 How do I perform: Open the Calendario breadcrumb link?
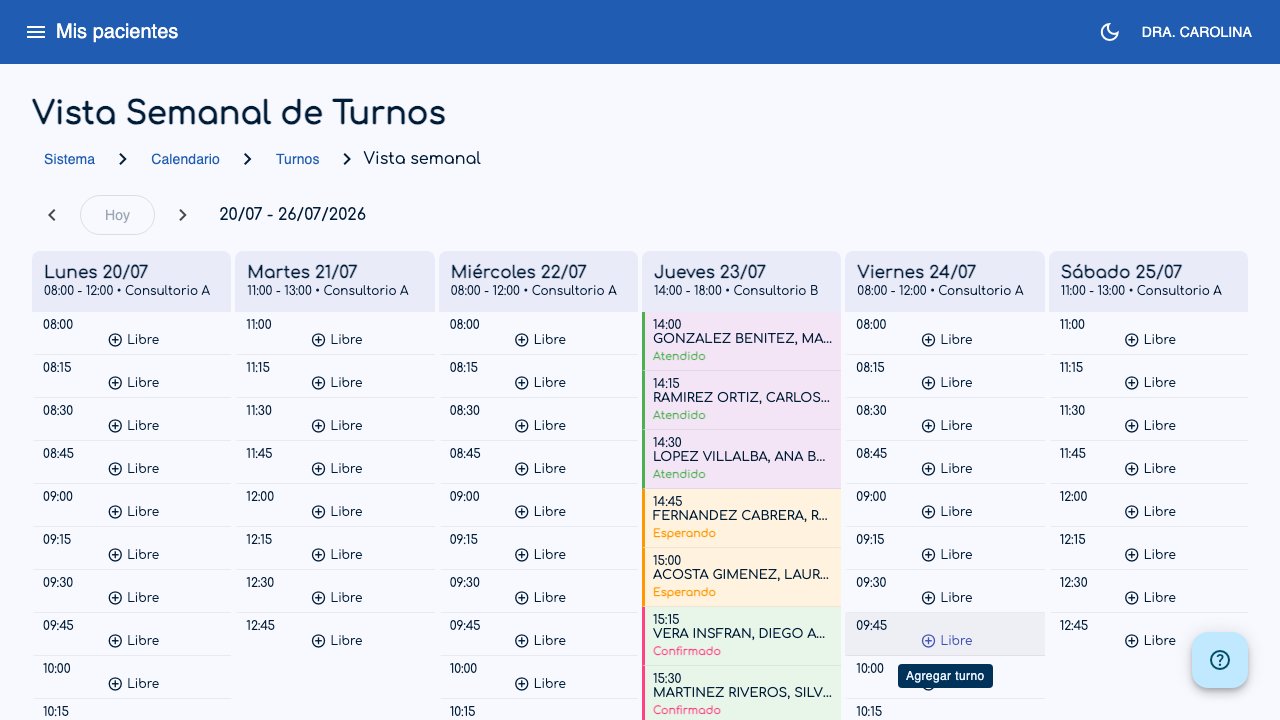click(185, 159)
